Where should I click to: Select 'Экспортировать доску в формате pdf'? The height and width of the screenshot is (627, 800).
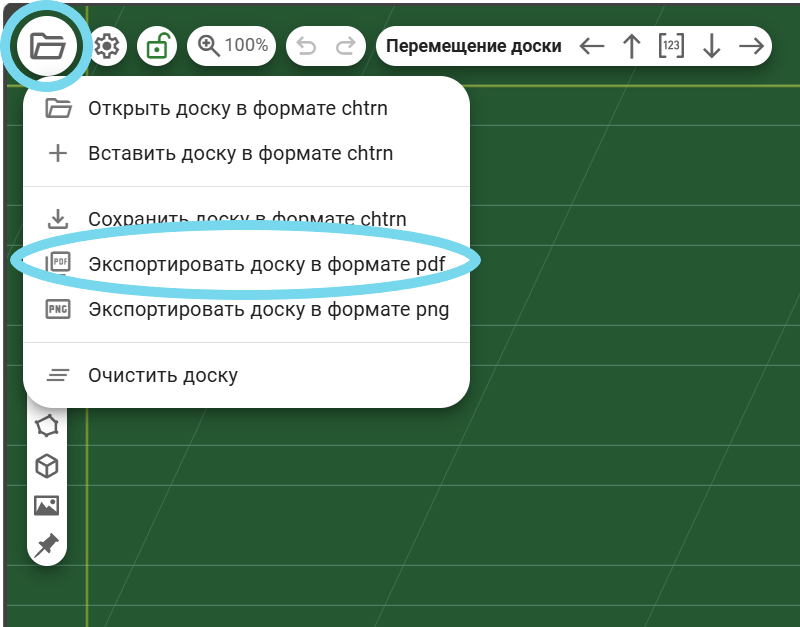266,263
